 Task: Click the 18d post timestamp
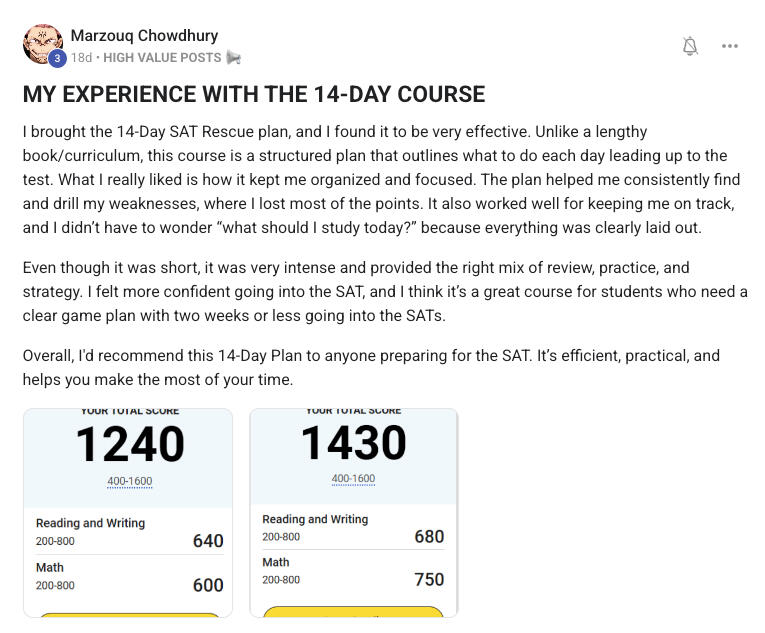(x=81, y=58)
